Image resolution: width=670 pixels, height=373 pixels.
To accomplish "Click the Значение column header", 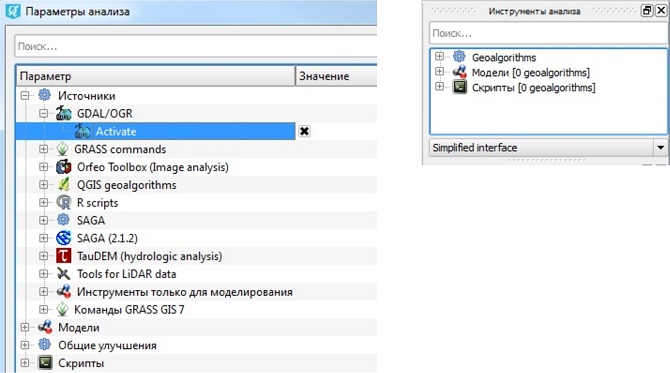I will (x=336, y=76).
